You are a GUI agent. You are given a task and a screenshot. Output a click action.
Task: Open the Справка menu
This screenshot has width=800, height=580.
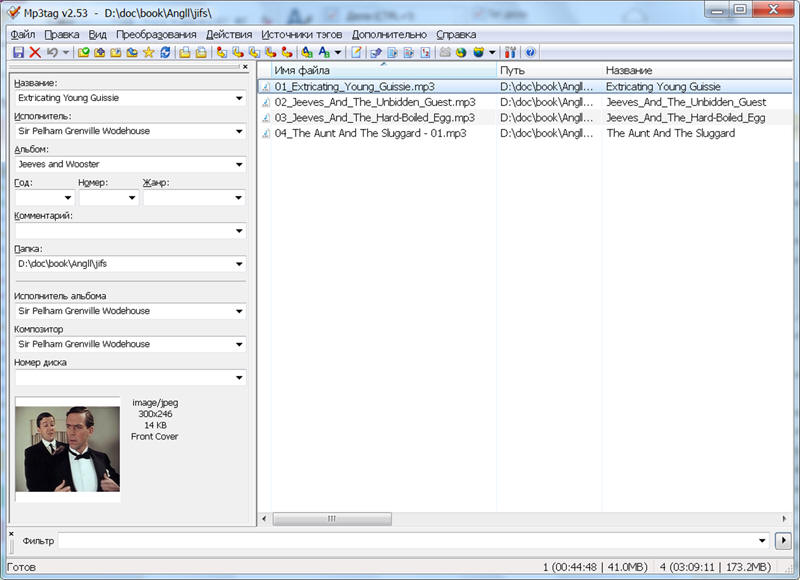pos(456,34)
